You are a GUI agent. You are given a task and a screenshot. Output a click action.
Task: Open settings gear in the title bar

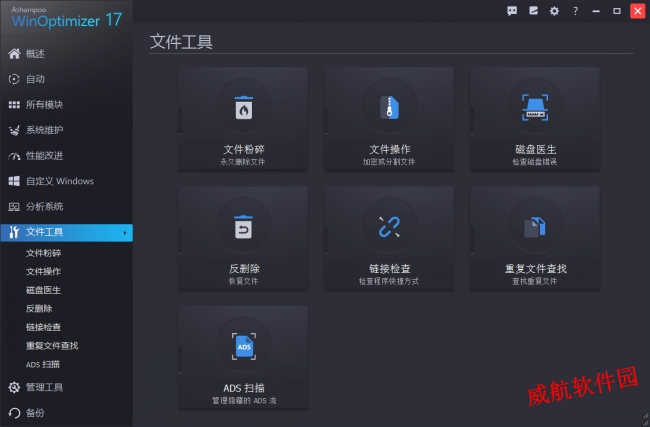coord(554,11)
